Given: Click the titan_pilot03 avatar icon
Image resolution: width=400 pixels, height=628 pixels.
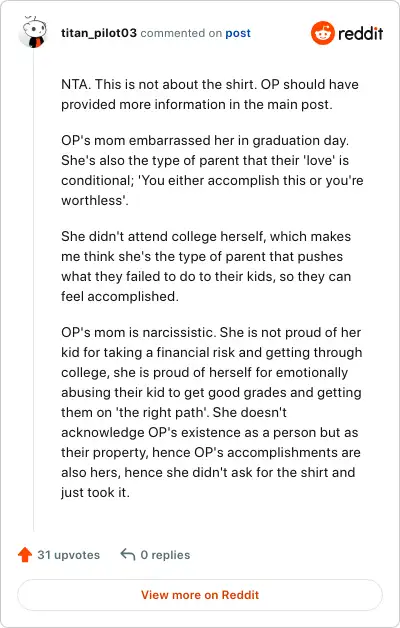Looking at the screenshot, I should (33, 32).
